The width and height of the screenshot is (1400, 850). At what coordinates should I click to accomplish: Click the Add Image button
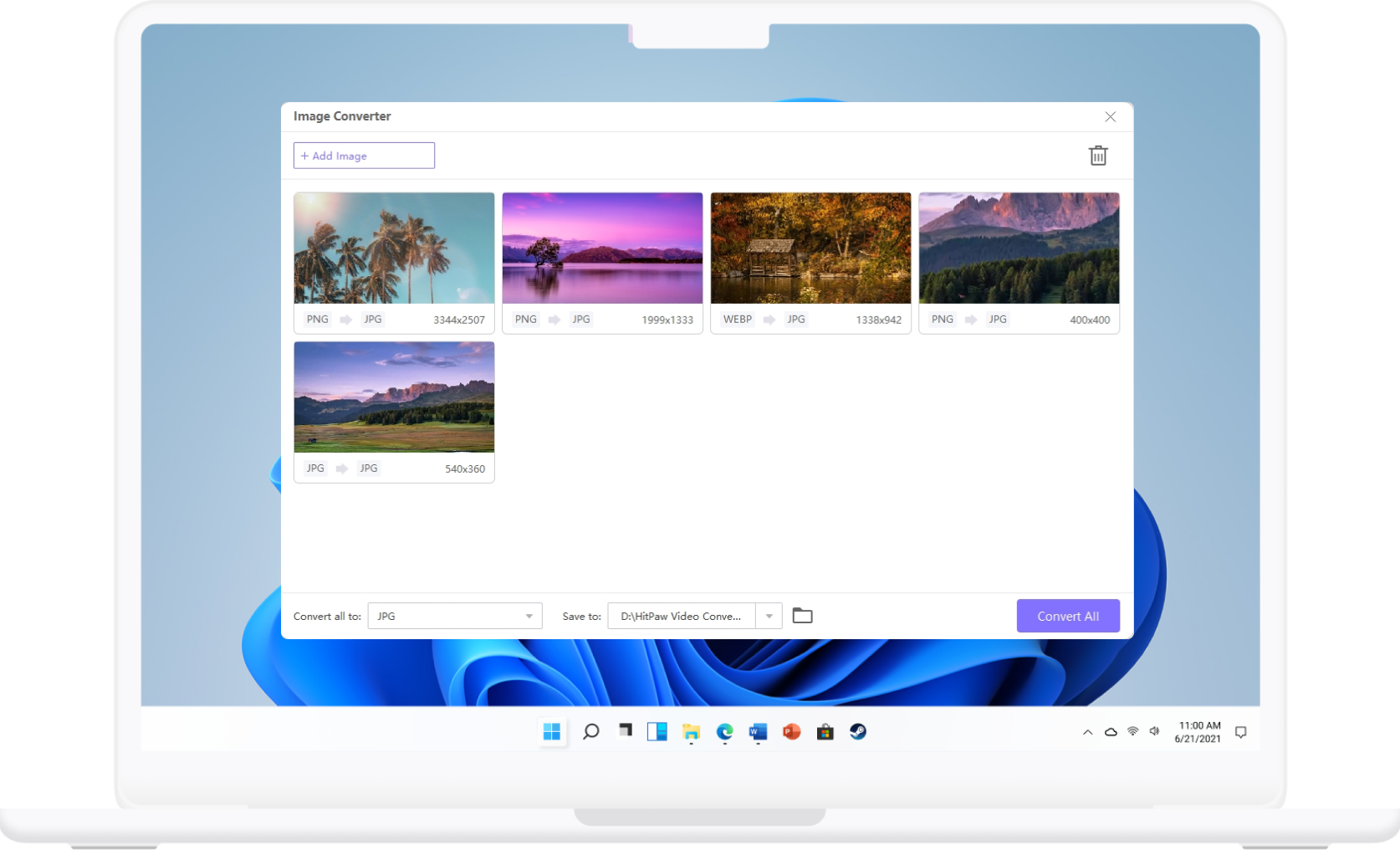364,156
